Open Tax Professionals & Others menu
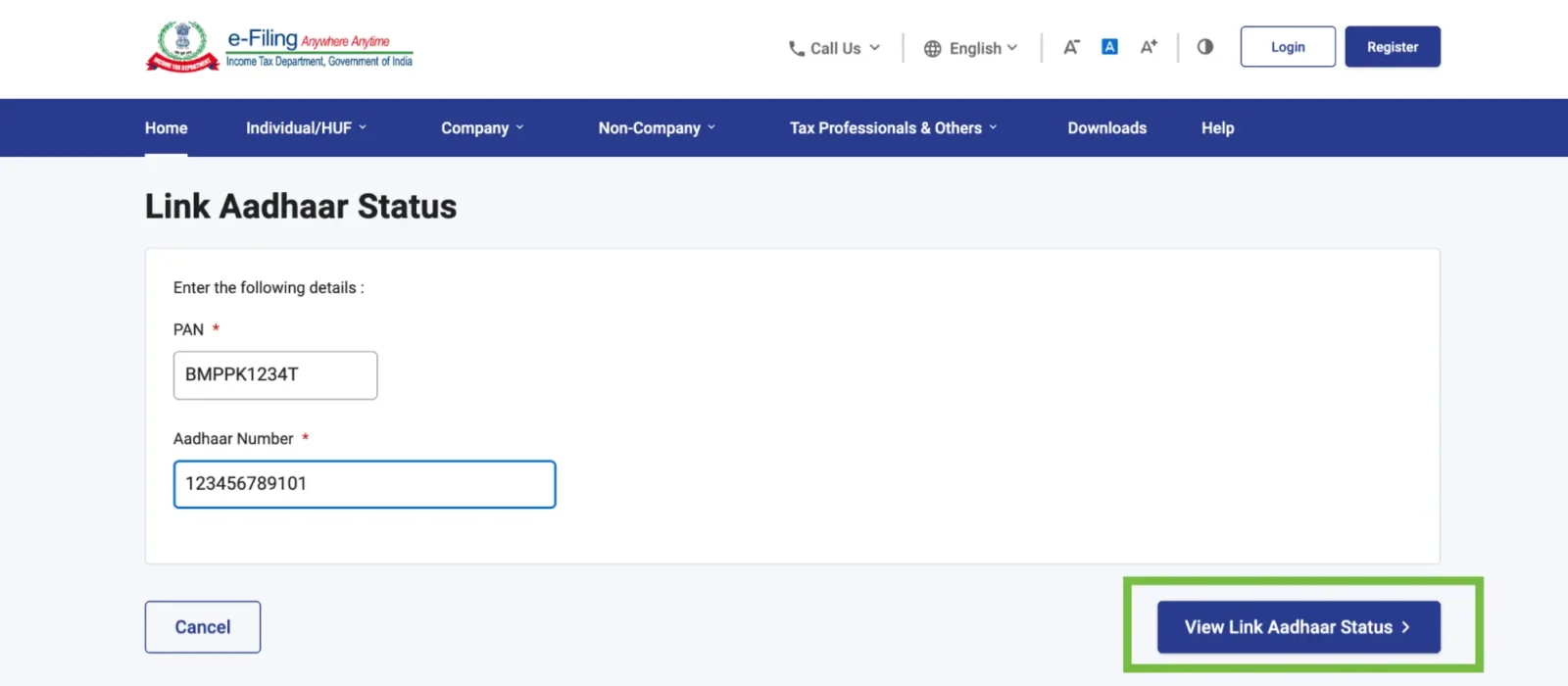The height and width of the screenshot is (686, 1568). pyautogui.click(x=894, y=127)
